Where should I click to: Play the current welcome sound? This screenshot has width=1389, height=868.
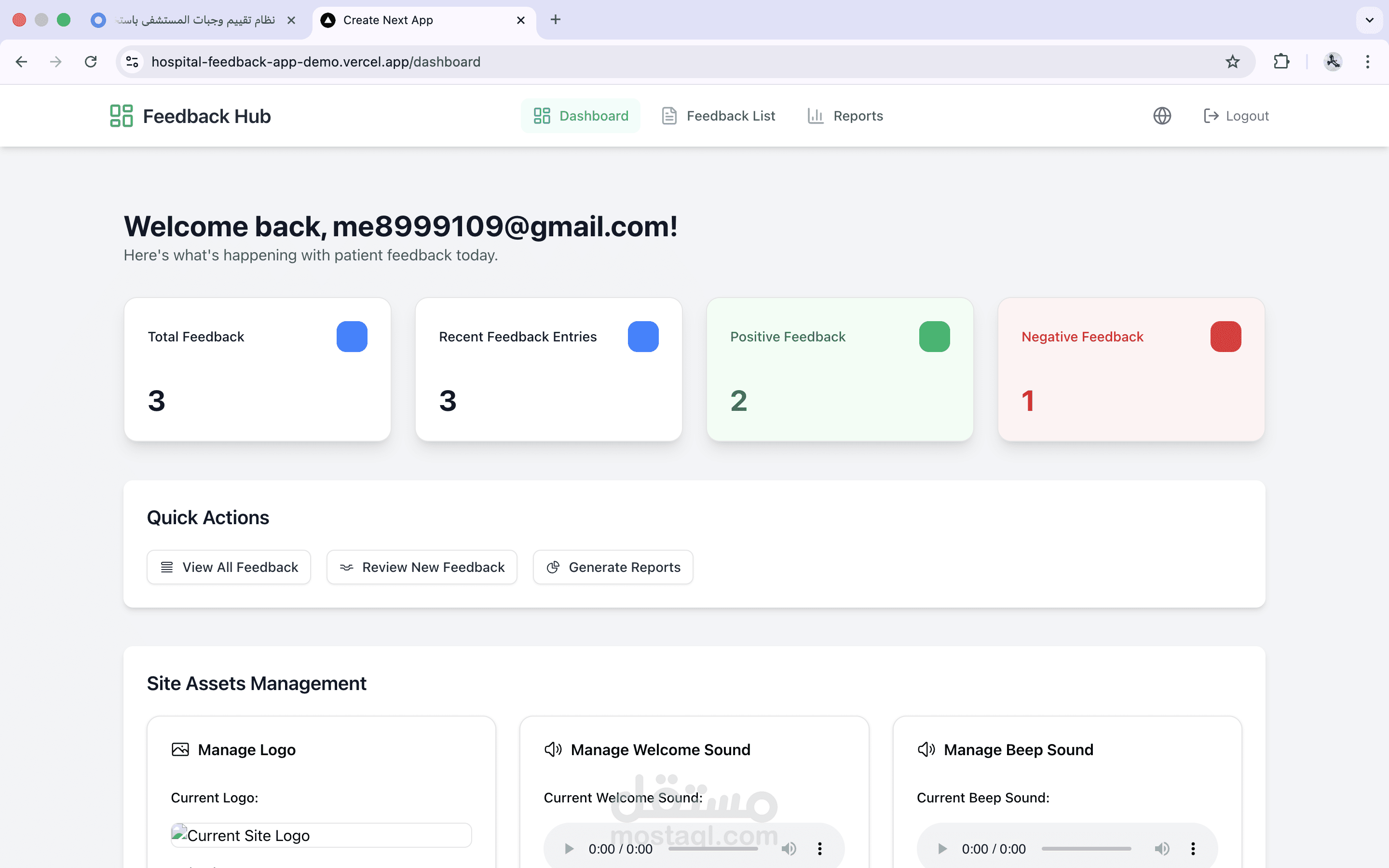tap(569, 849)
